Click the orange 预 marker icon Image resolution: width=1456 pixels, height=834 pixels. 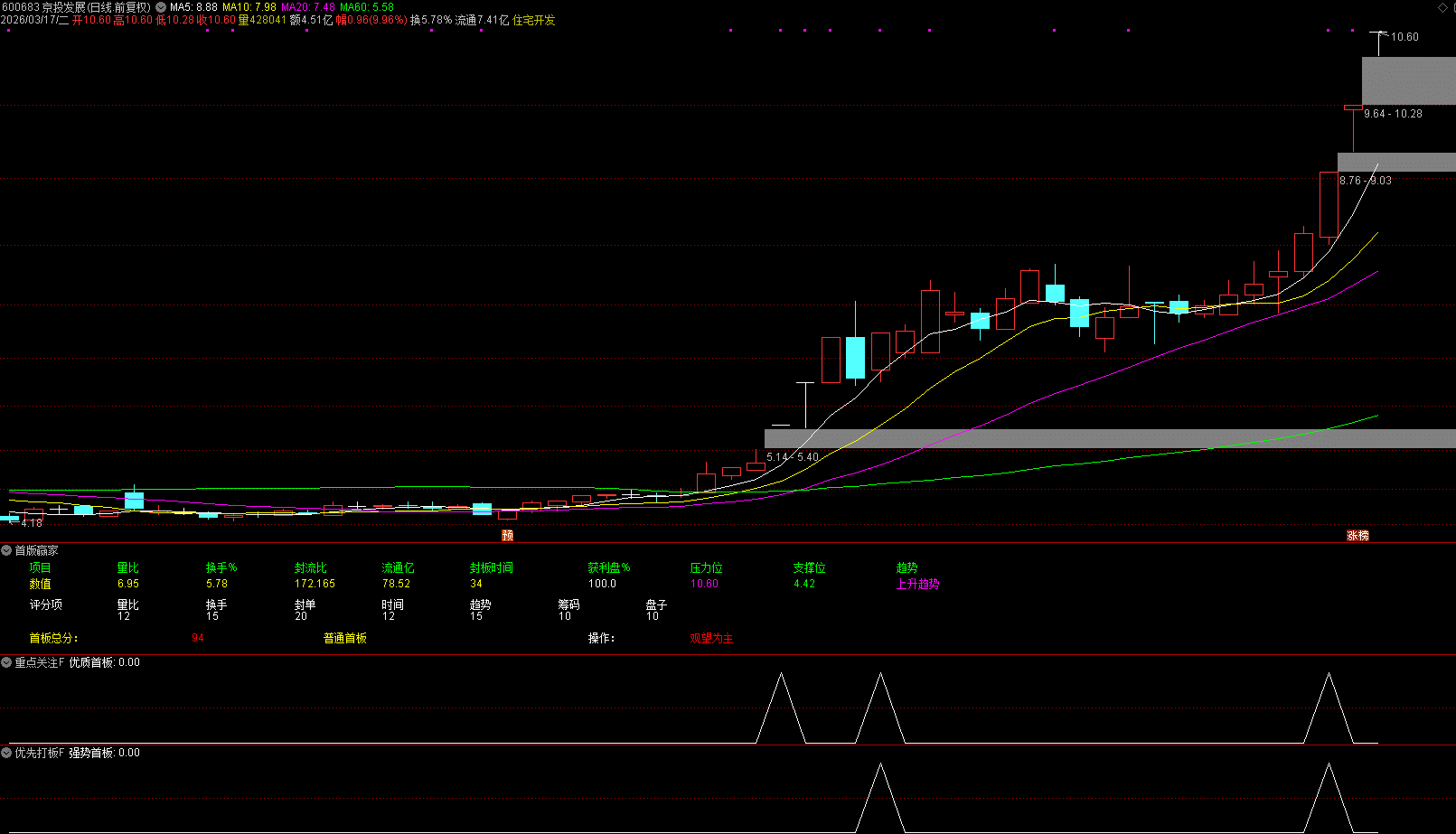click(507, 536)
